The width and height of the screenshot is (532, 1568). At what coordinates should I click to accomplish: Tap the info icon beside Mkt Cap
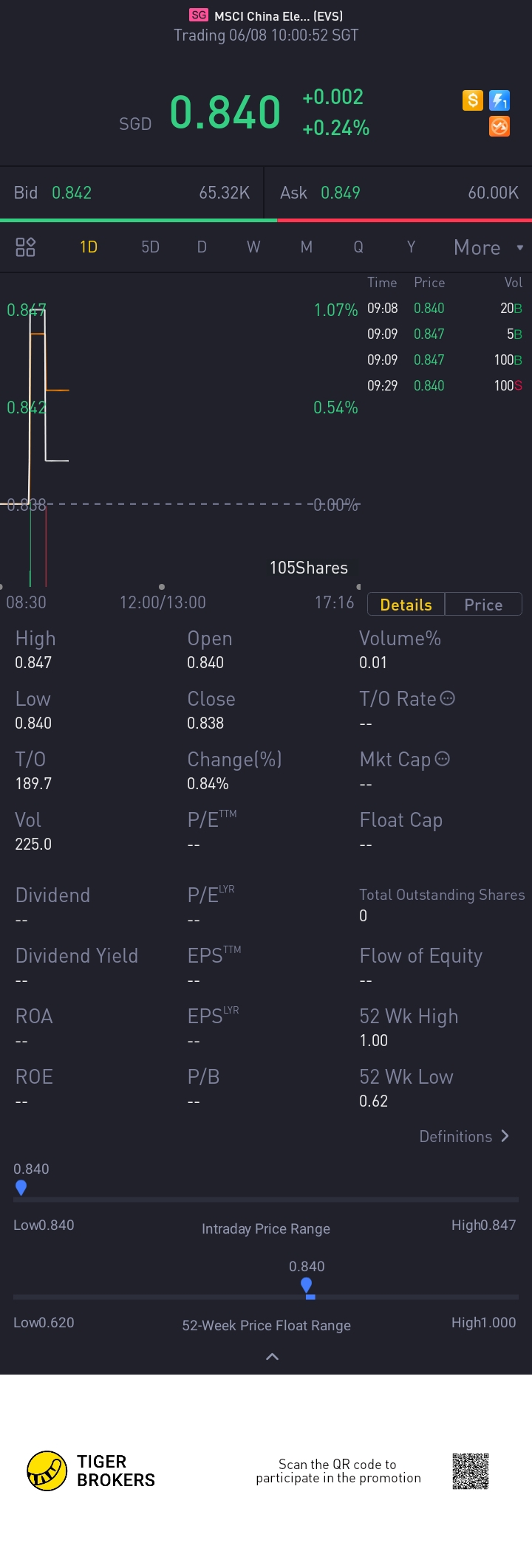tap(443, 759)
